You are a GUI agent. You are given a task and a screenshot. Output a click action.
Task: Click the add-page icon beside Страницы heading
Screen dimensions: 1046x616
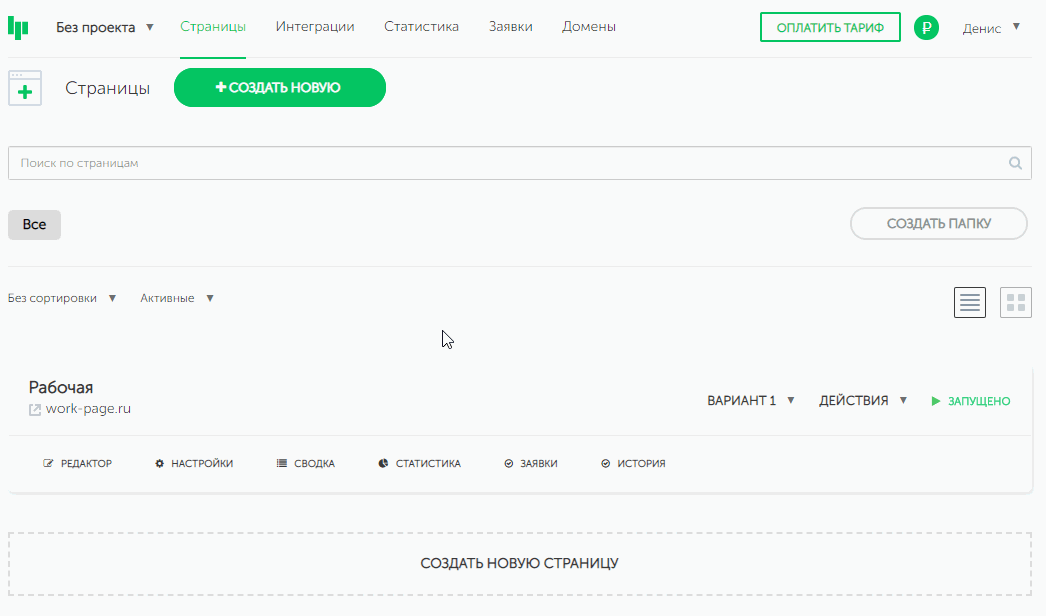(25, 88)
